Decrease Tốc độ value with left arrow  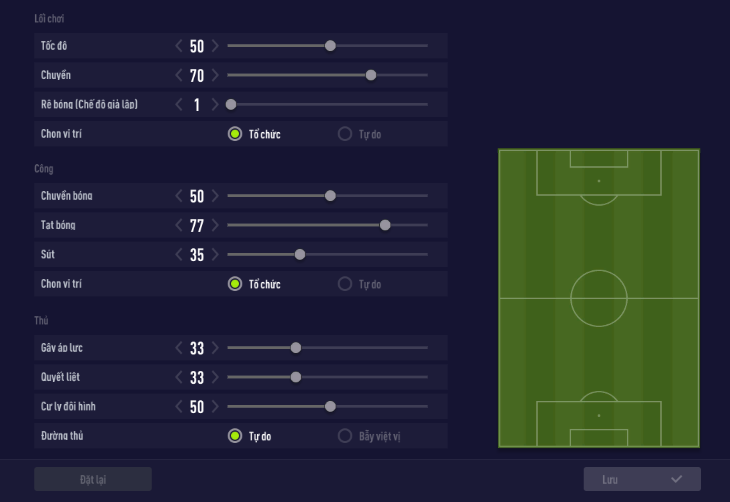click(179, 46)
